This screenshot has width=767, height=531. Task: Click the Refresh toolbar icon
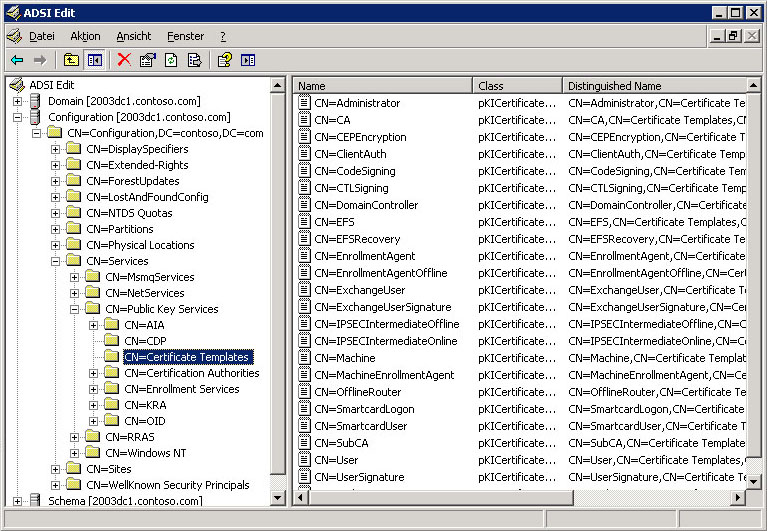pos(171,60)
